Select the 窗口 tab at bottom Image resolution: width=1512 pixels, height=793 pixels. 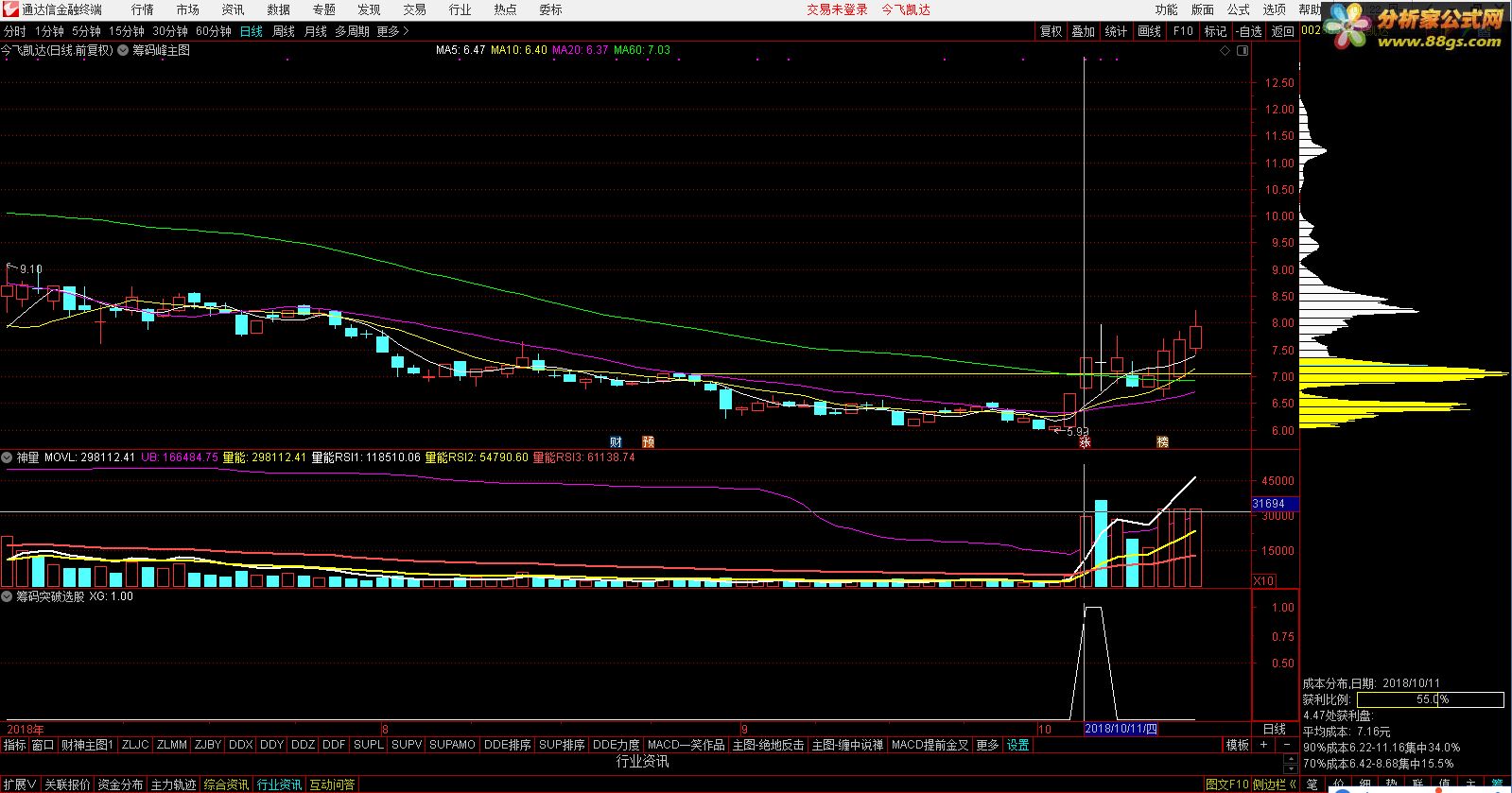coord(43,745)
